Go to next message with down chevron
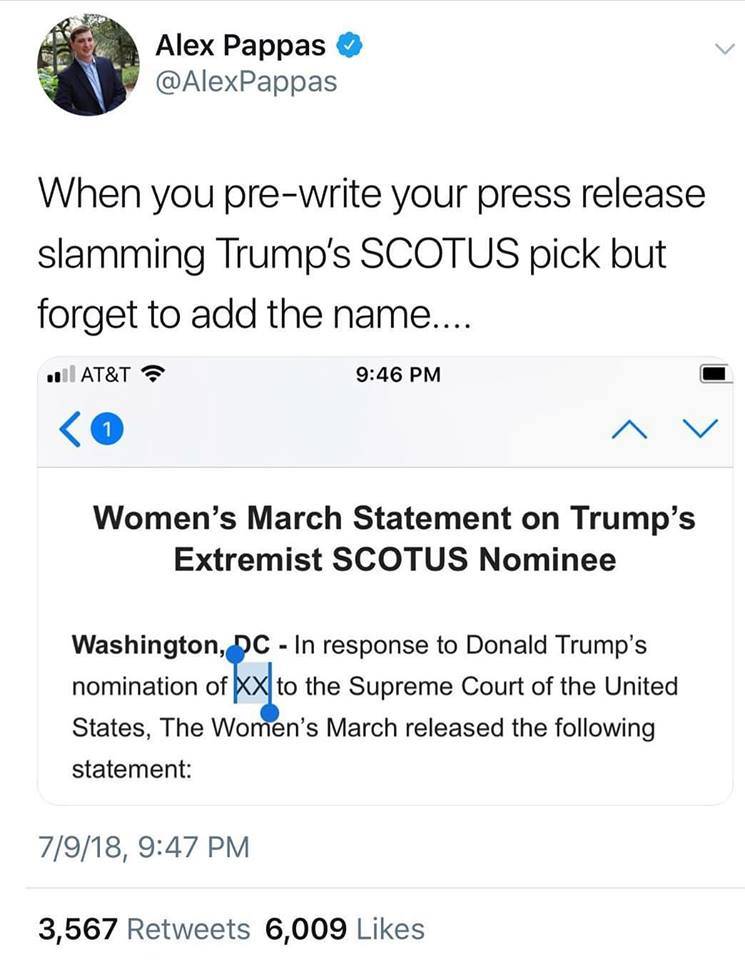The height and width of the screenshot is (960, 745). [x=700, y=428]
